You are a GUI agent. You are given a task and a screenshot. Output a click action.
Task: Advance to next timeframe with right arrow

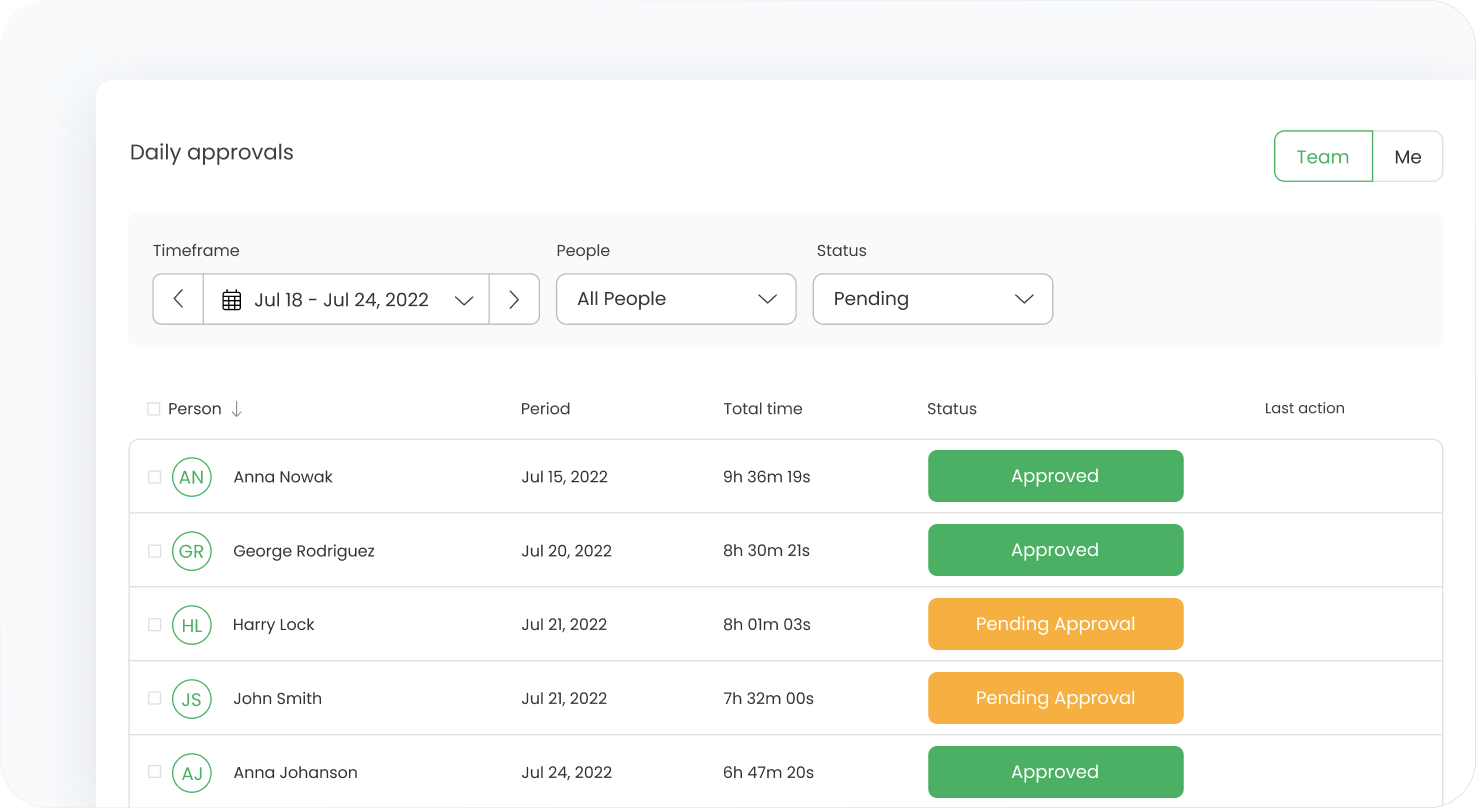514,299
